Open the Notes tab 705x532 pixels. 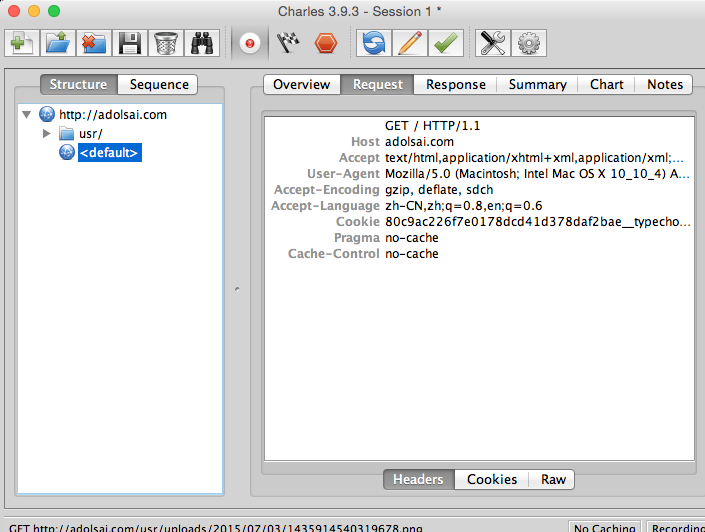tap(665, 85)
